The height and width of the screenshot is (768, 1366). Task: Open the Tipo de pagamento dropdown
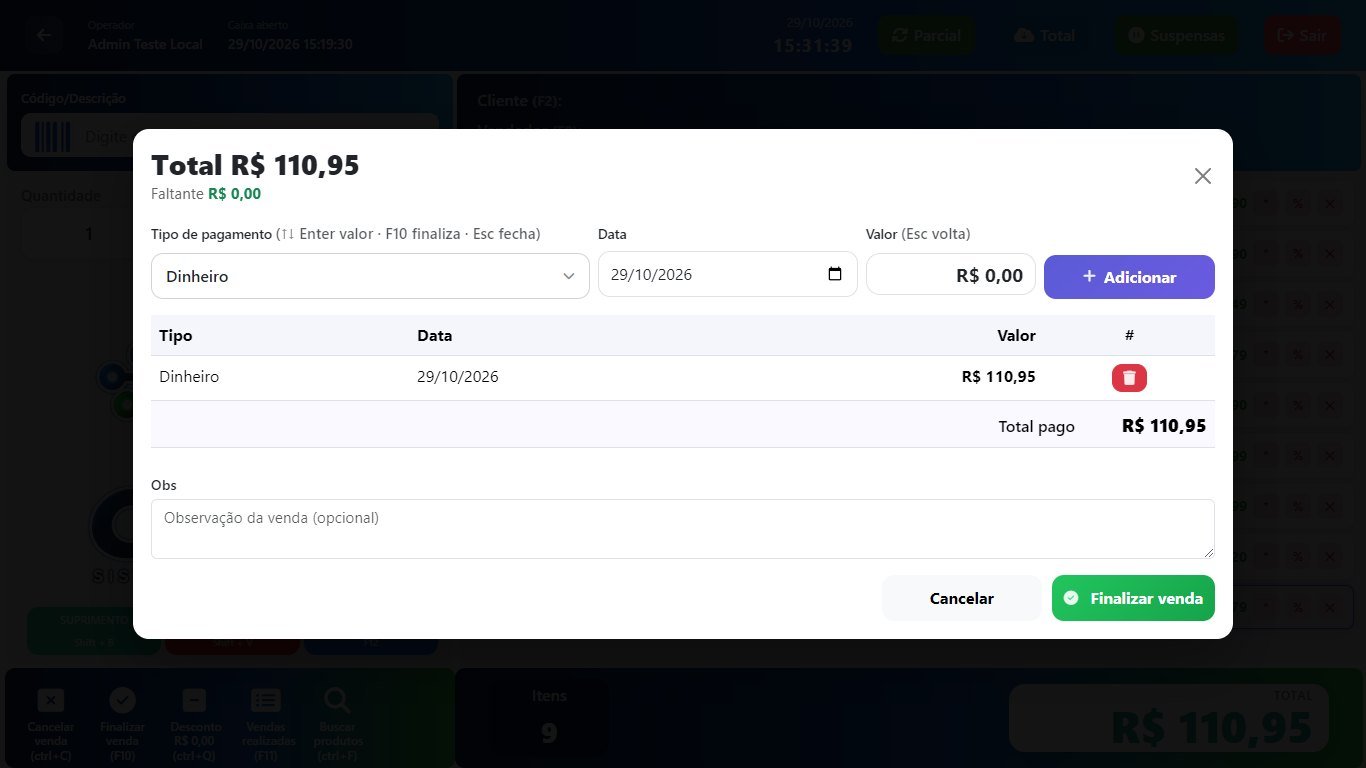pos(370,276)
